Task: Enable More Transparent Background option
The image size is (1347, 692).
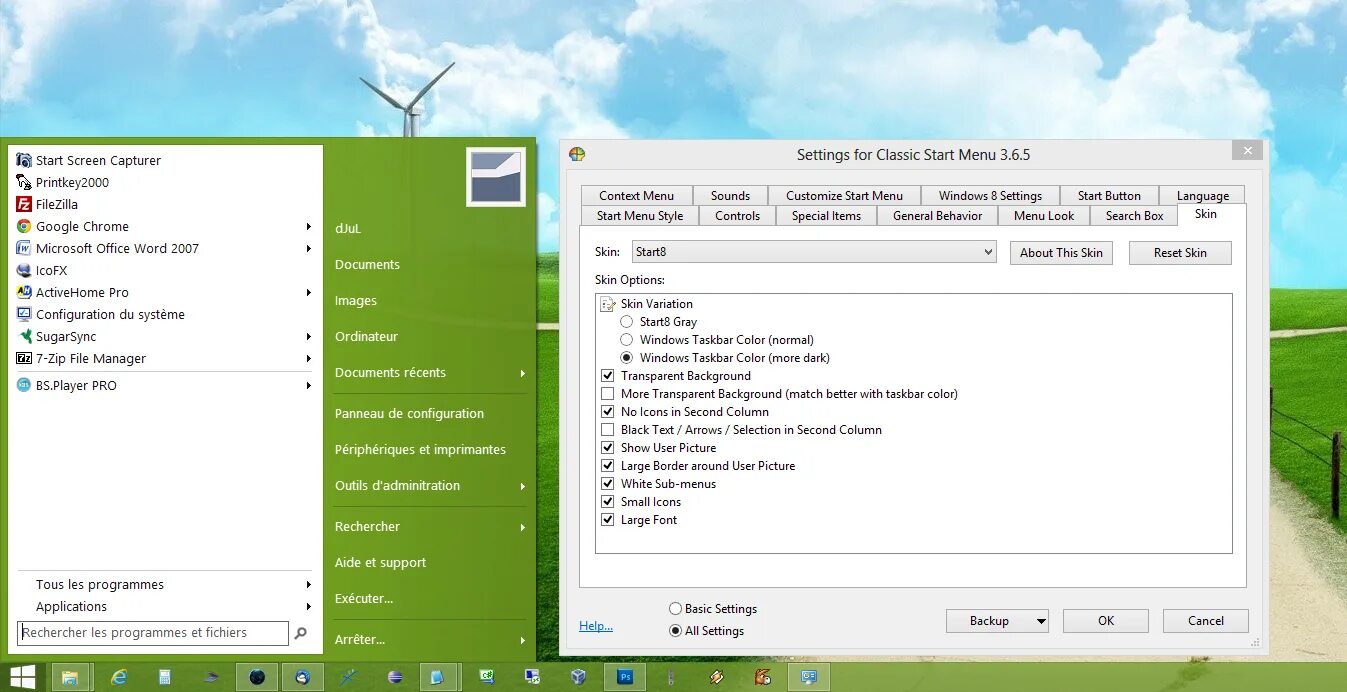Action: (x=607, y=394)
